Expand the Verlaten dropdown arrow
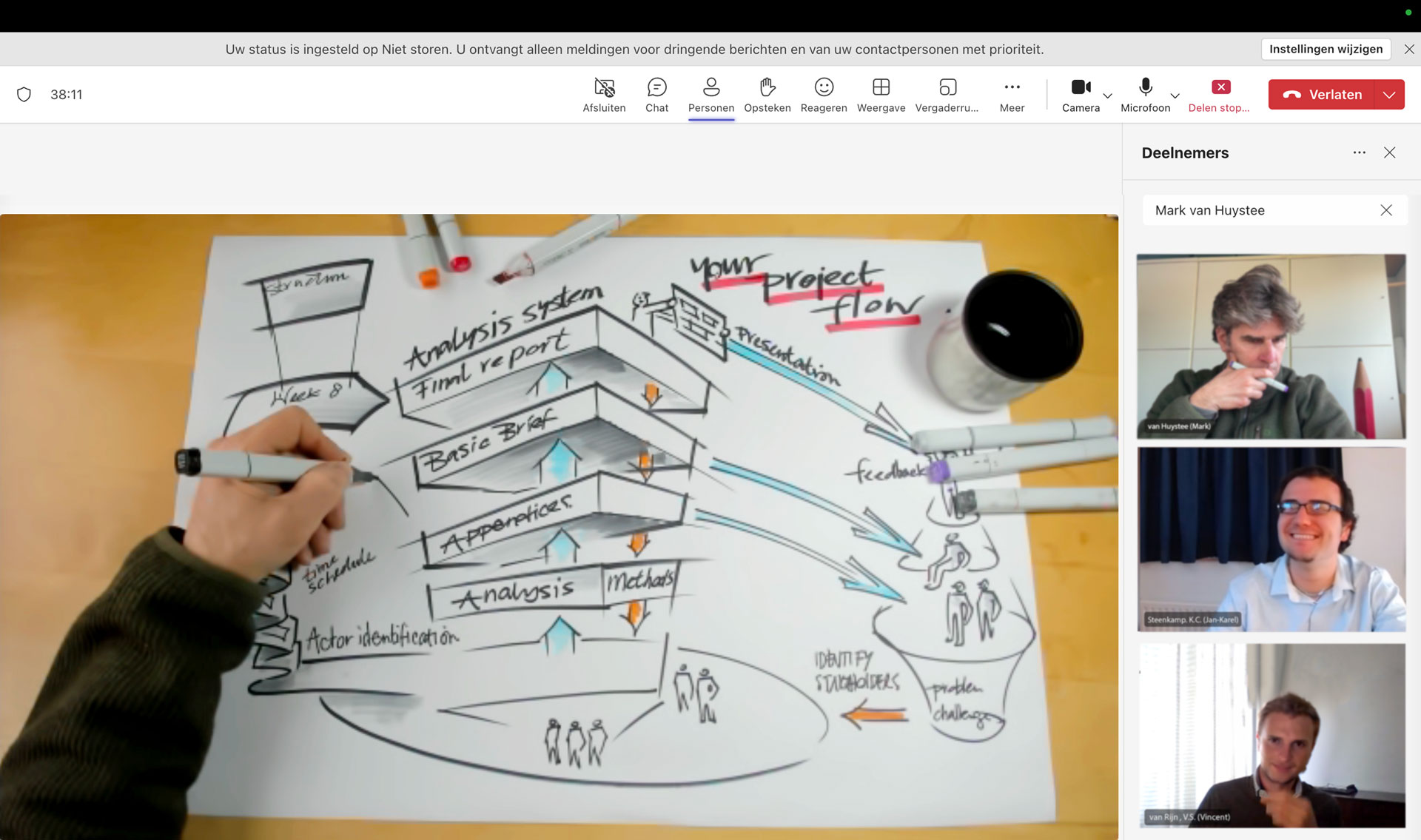Viewport: 1421px width, 840px height. coord(1390,94)
